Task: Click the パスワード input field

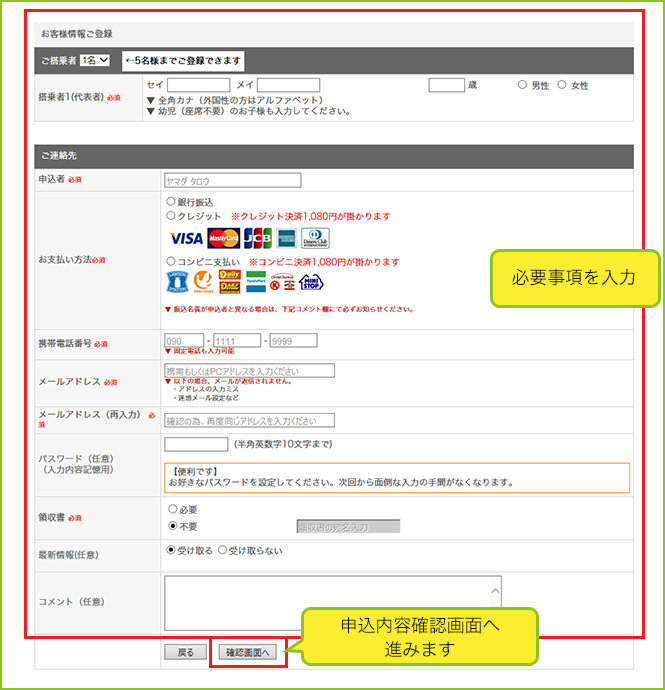Action: tap(196, 444)
